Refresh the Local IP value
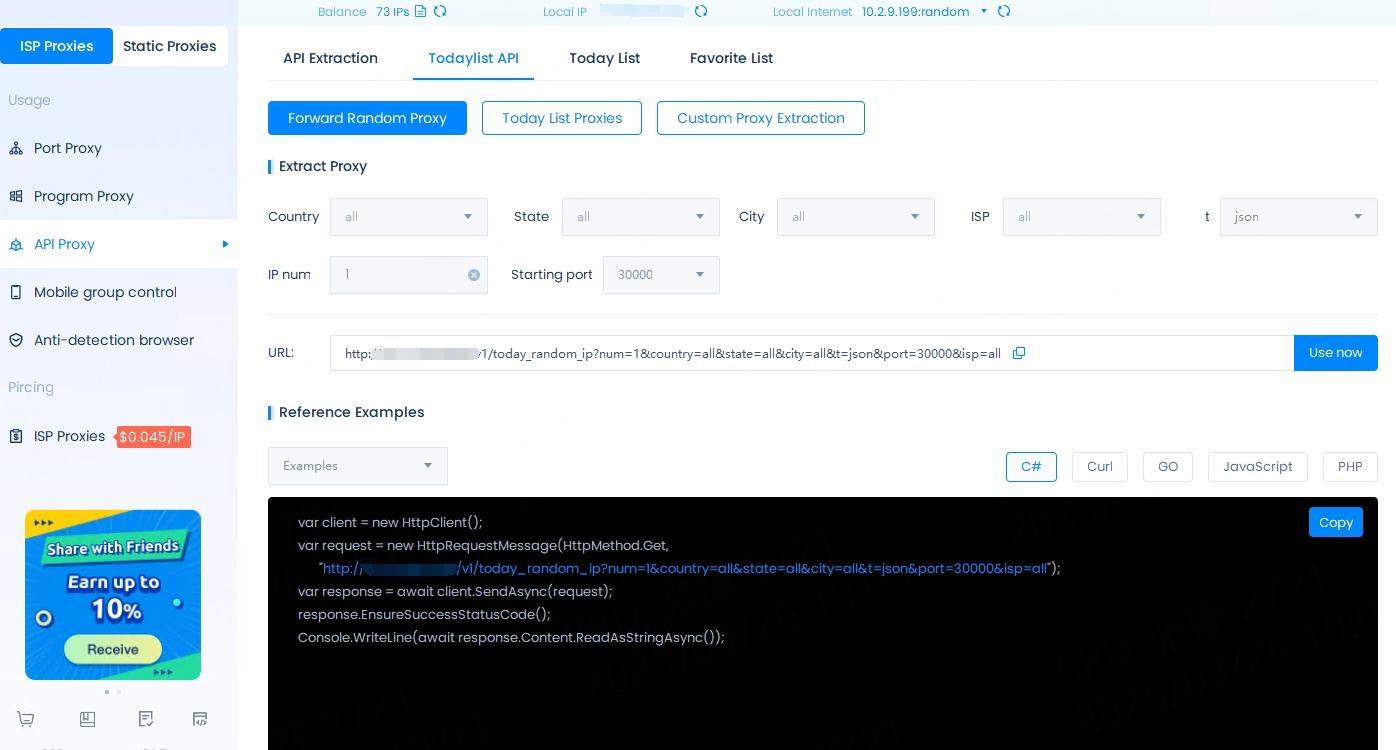This screenshot has width=1396, height=750. click(x=701, y=12)
